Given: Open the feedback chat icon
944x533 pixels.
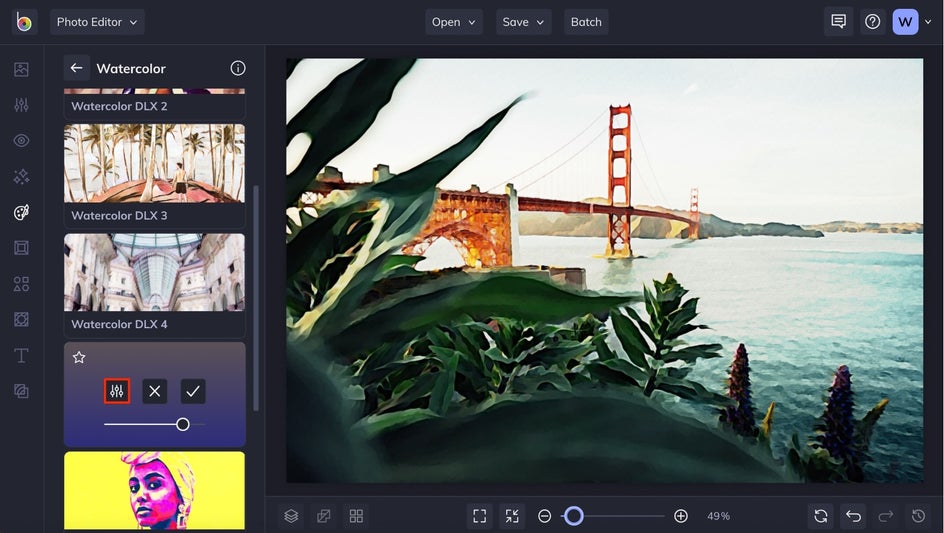Looking at the screenshot, I should pos(838,22).
